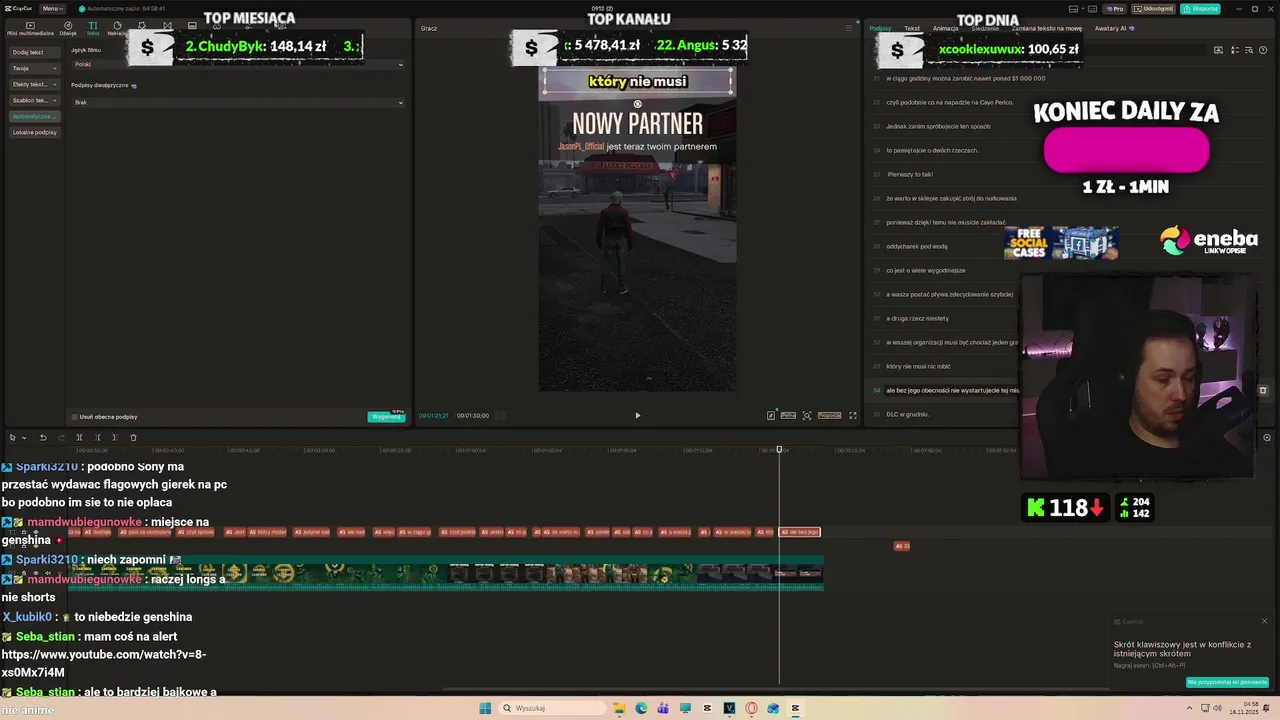Screen dimensions: 1280x720
Task: Switch to the Podpisy tab
Action: tap(880, 28)
